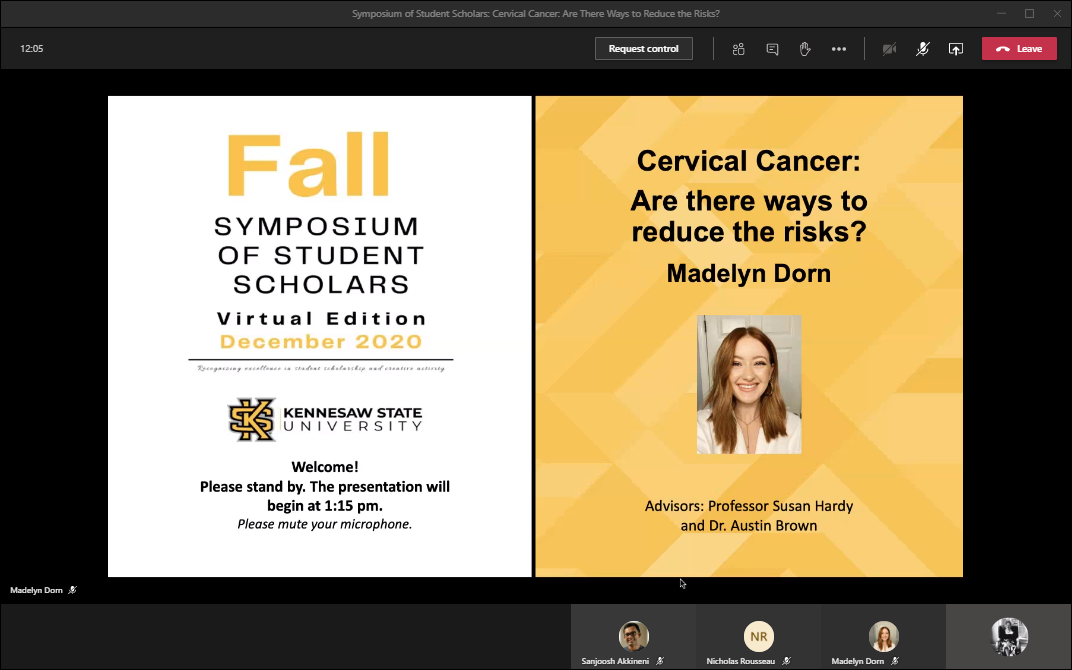Open the meeting chat
This screenshot has width=1072, height=670.
pos(772,49)
